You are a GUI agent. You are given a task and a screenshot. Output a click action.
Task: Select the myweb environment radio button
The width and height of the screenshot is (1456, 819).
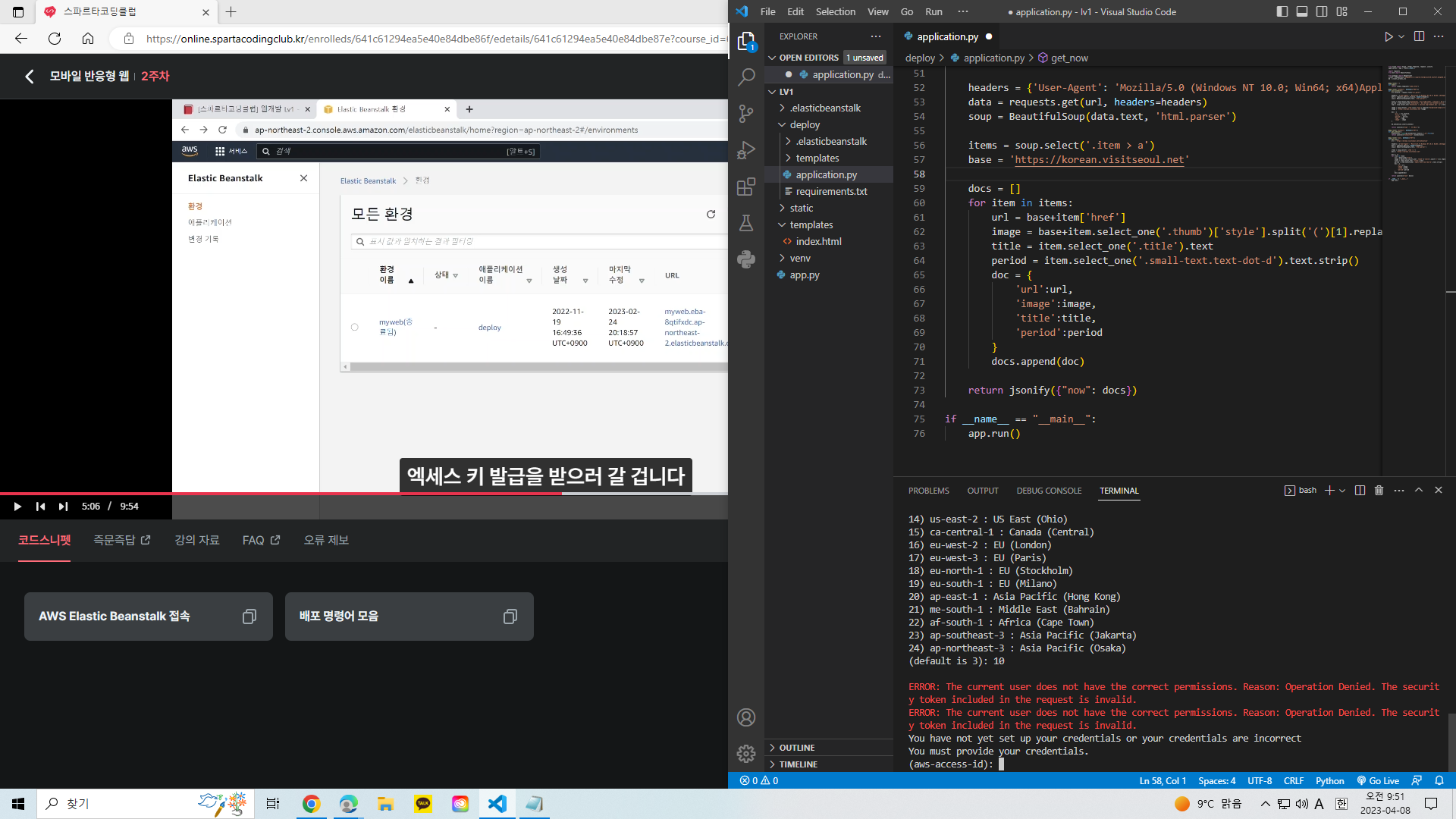pos(354,328)
